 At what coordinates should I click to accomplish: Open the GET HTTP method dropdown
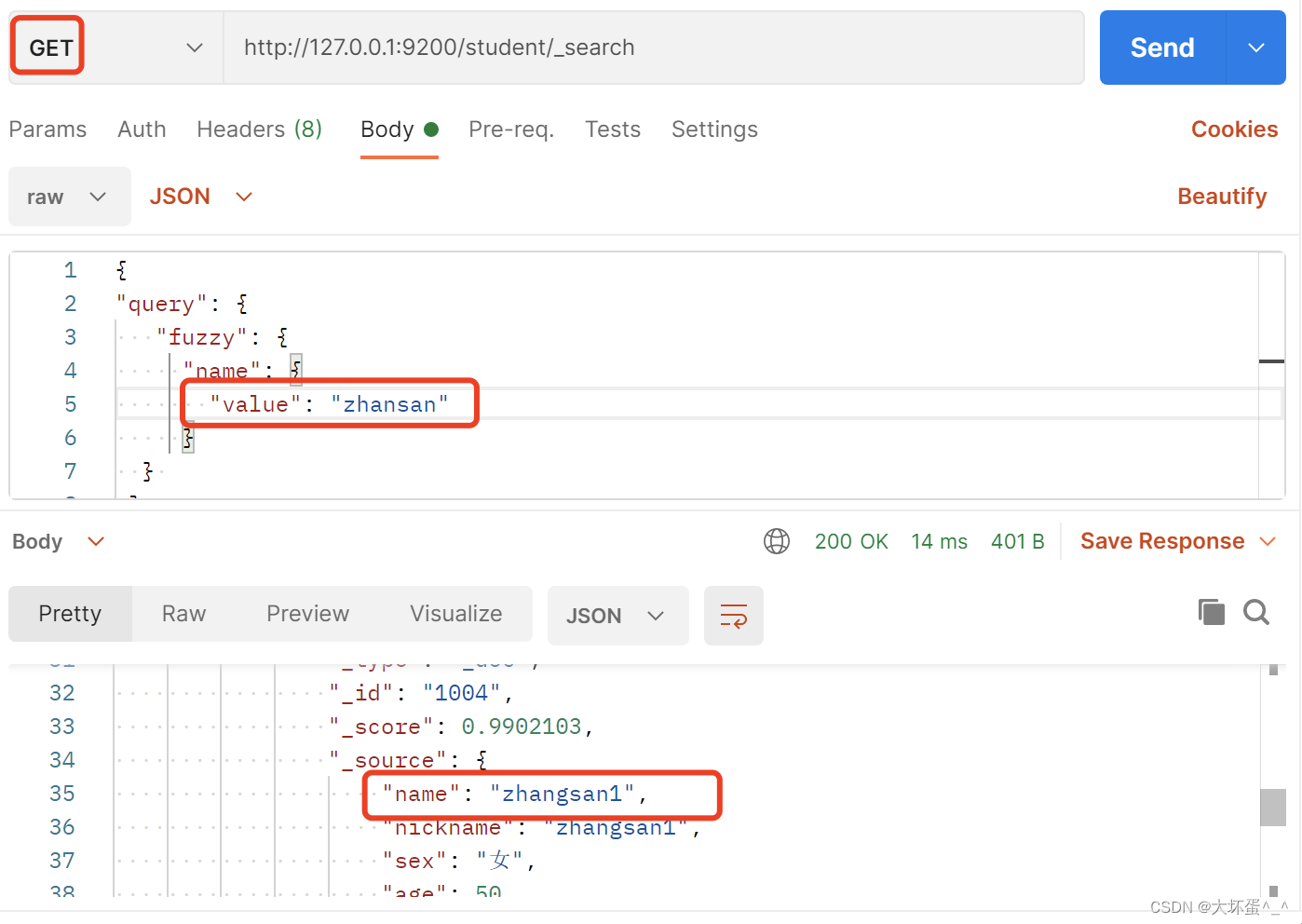coord(115,48)
